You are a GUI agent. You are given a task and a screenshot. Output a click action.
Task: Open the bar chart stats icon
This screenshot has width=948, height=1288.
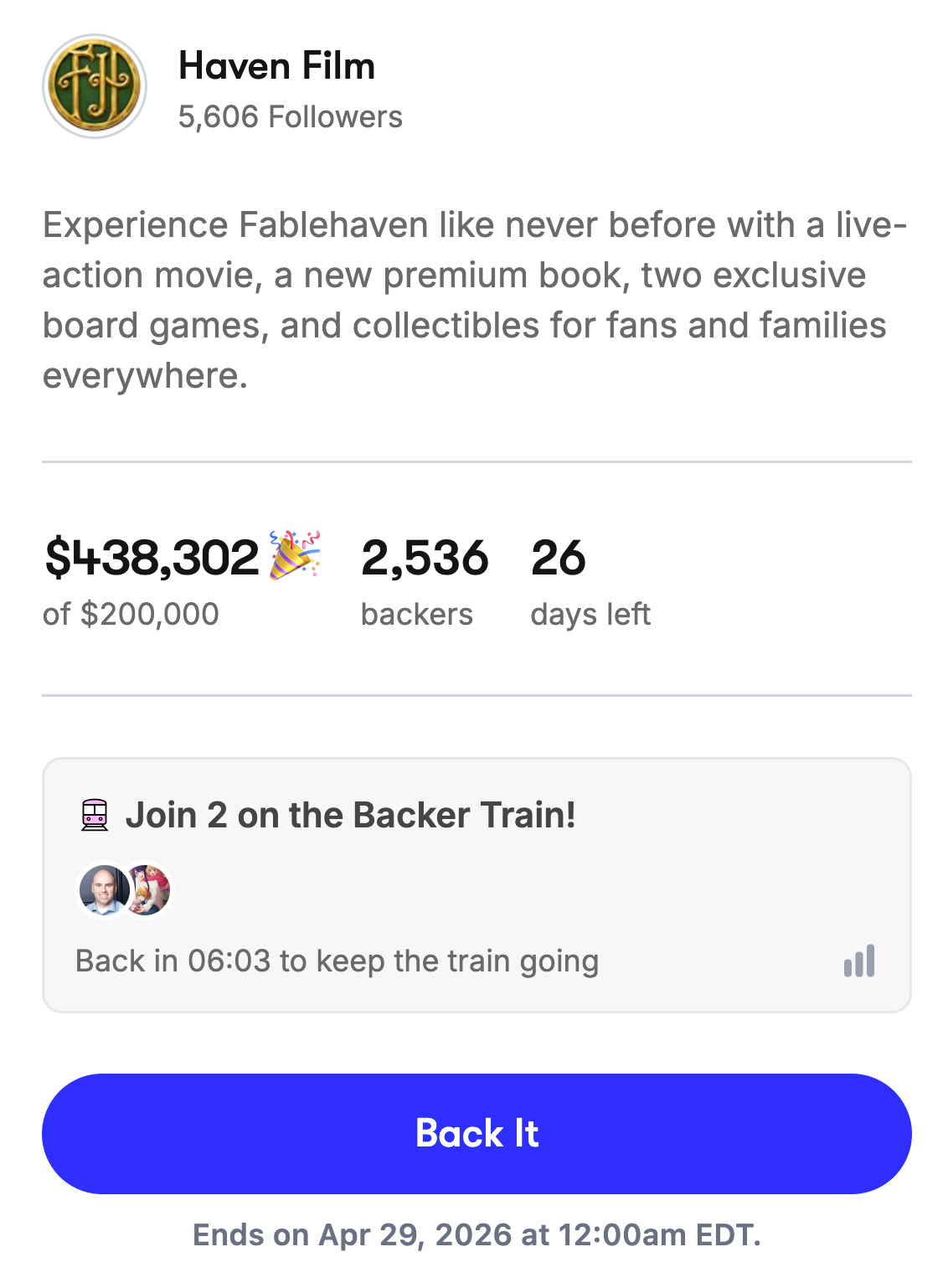[x=859, y=961]
